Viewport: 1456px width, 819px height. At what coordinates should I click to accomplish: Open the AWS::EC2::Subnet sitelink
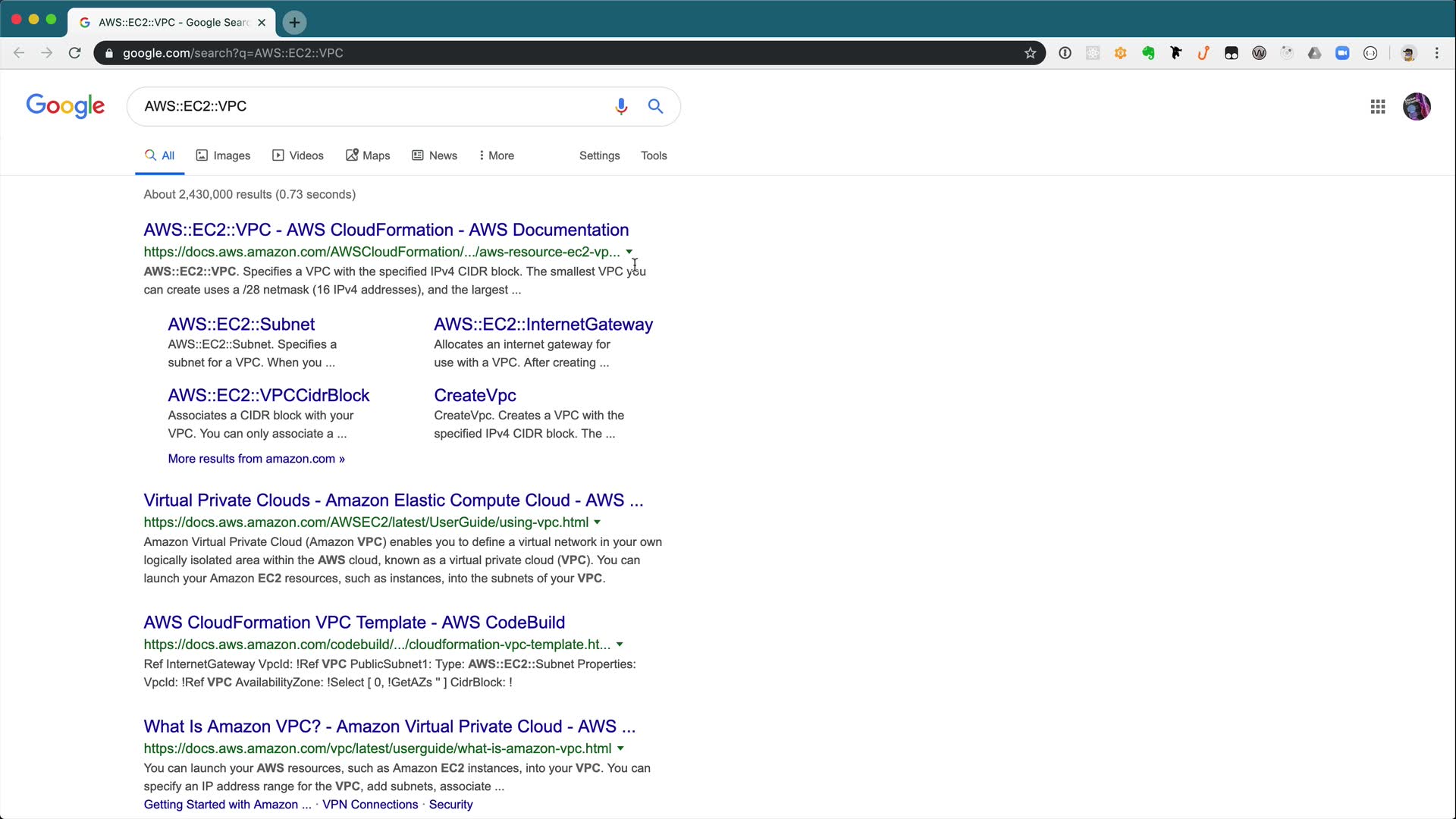(x=241, y=325)
